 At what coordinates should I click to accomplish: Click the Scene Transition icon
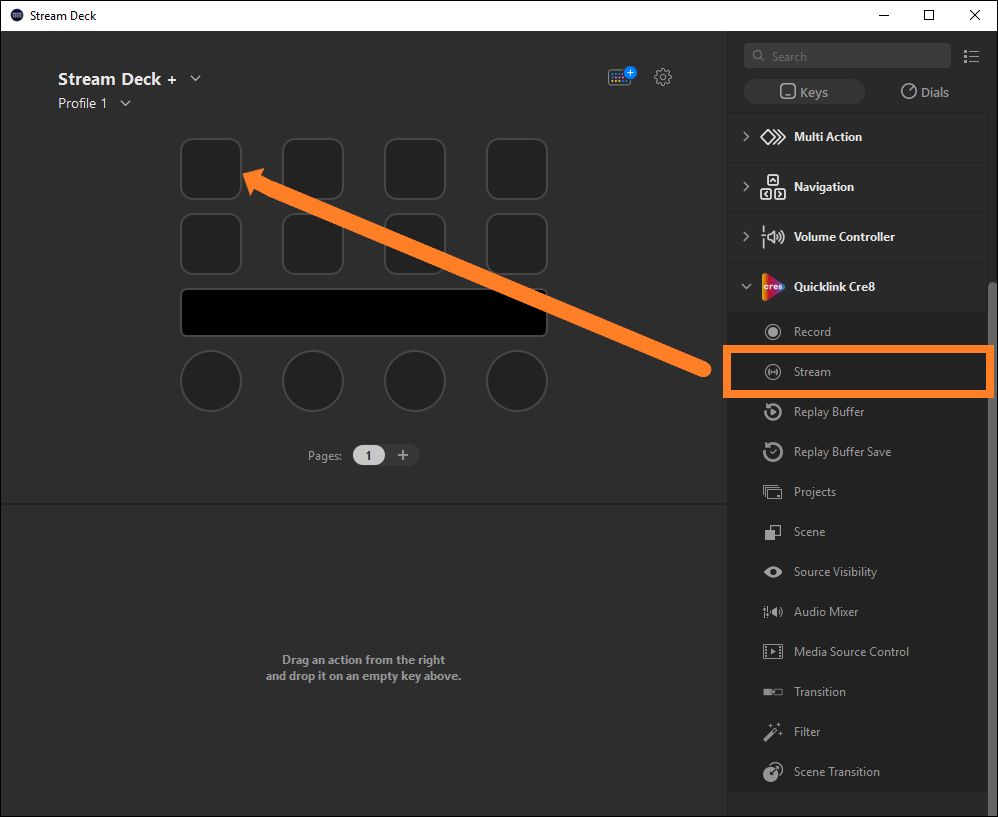[x=773, y=772]
